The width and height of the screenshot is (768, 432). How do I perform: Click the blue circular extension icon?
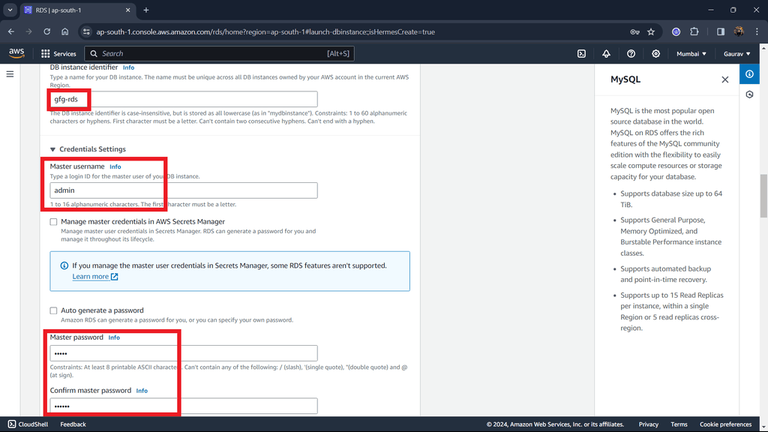pyautogui.click(x=676, y=32)
